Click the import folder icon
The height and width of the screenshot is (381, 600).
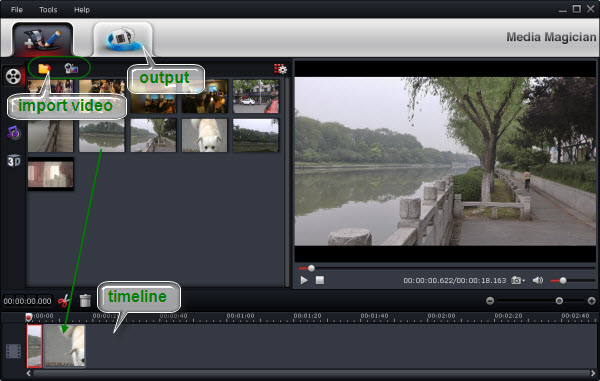(44, 68)
